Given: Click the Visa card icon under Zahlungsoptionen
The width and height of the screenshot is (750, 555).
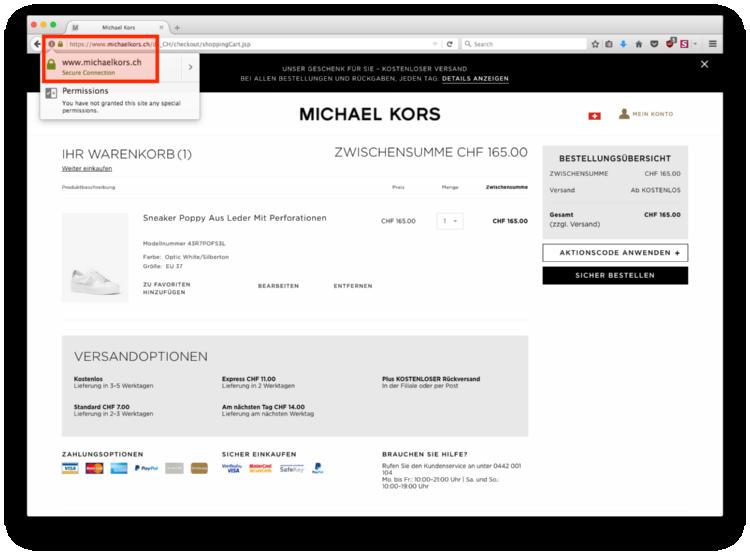Looking at the screenshot, I should 70,468.
